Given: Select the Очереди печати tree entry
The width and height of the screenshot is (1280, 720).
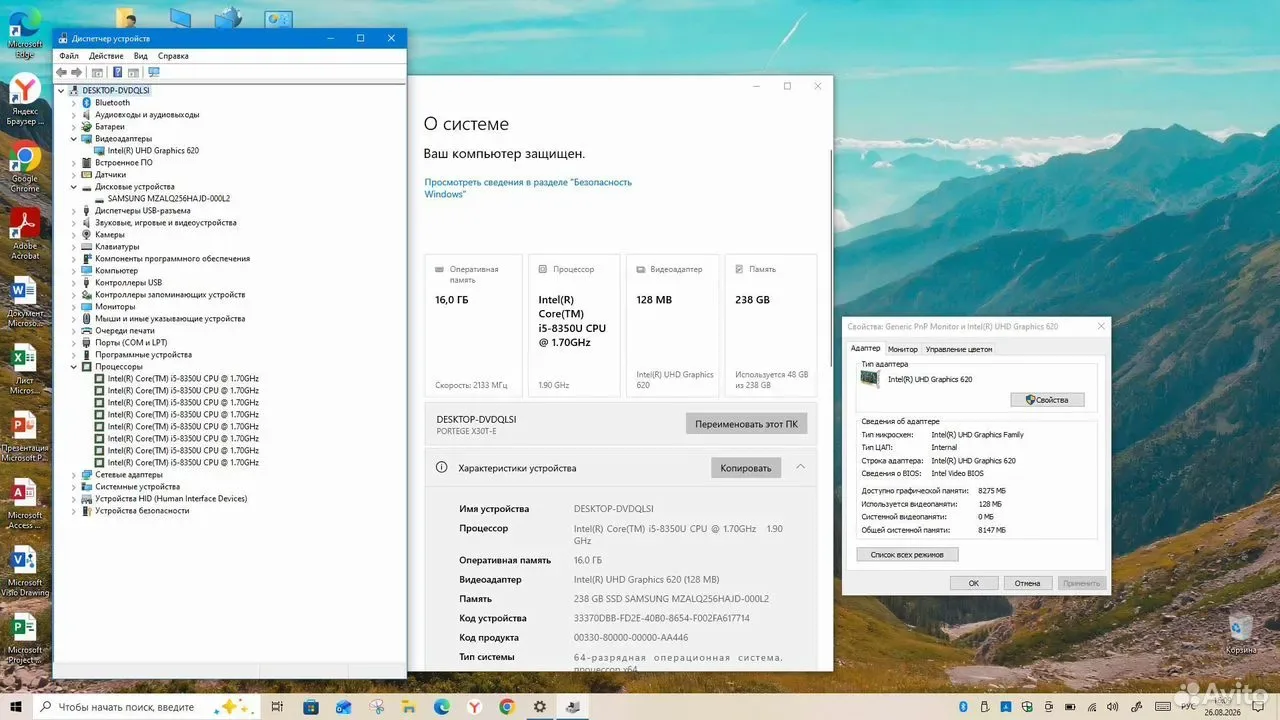Looking at the screenshot, I should [124, 331].
